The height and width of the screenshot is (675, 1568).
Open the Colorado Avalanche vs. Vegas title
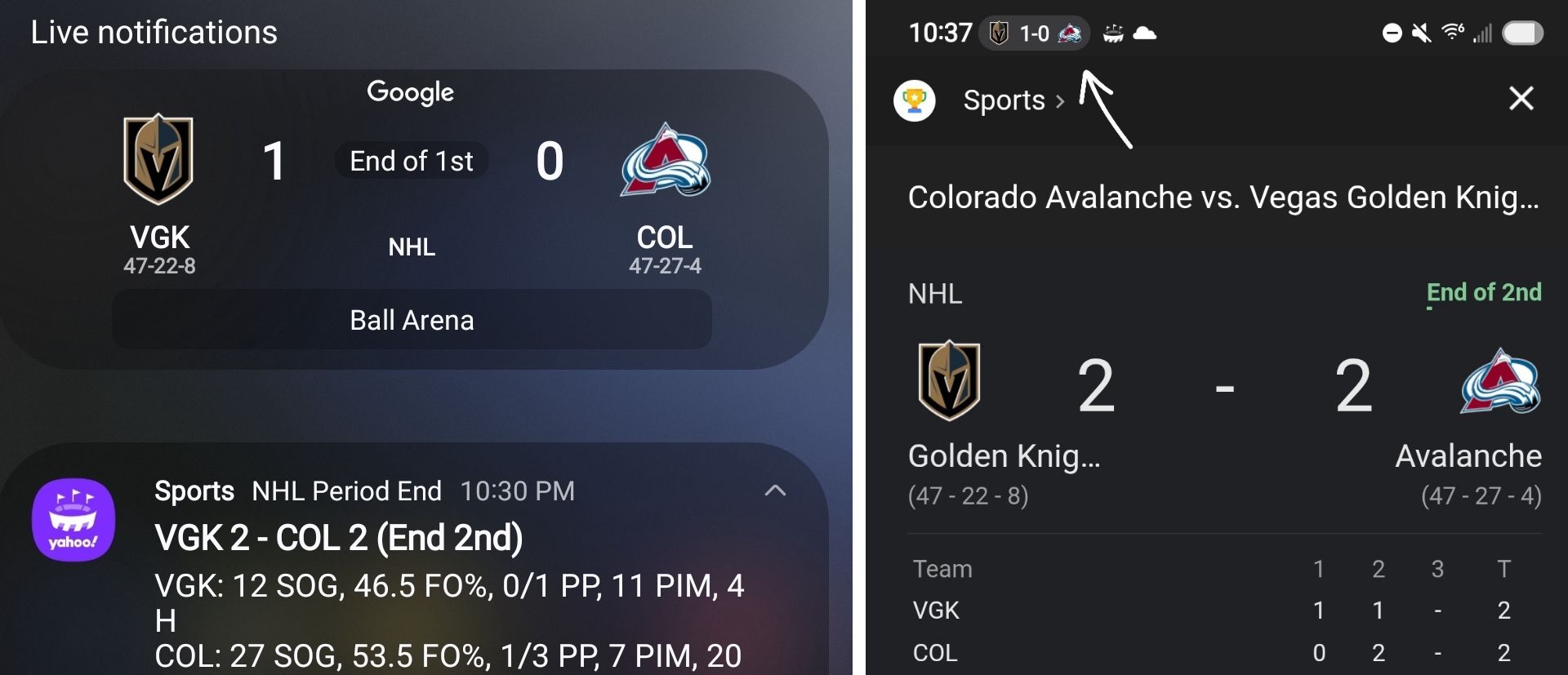[x=1223, y=198]
